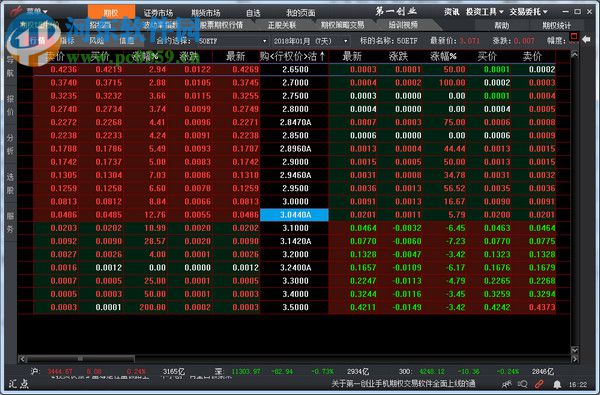Expand the 投资工具 dropdown
Viewport: 600px width, 395px height.
click(x=484, y=12)
